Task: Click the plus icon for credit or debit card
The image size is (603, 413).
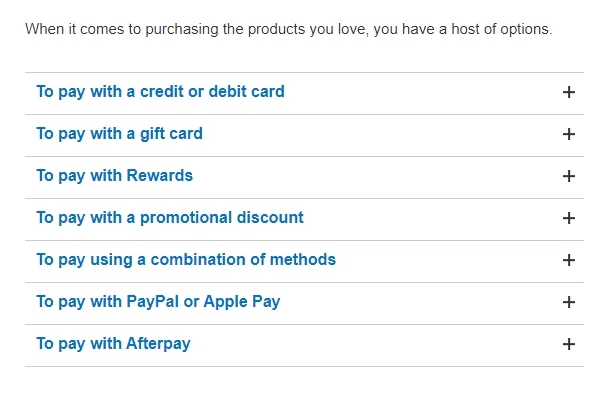Action: tap(569, 92)
